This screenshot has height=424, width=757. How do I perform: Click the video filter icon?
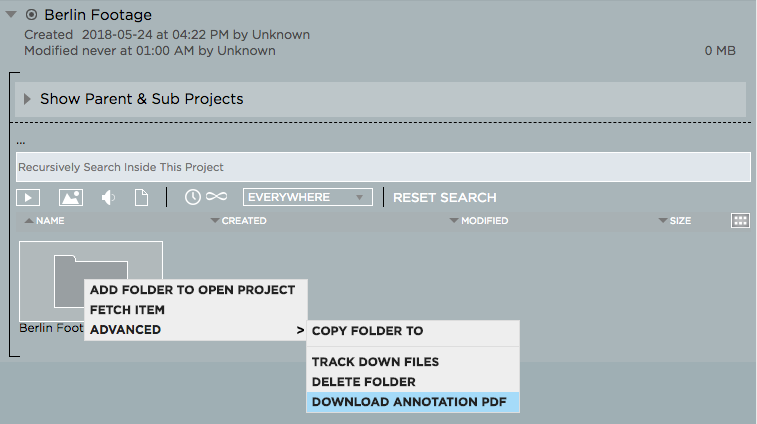point(28,198)
